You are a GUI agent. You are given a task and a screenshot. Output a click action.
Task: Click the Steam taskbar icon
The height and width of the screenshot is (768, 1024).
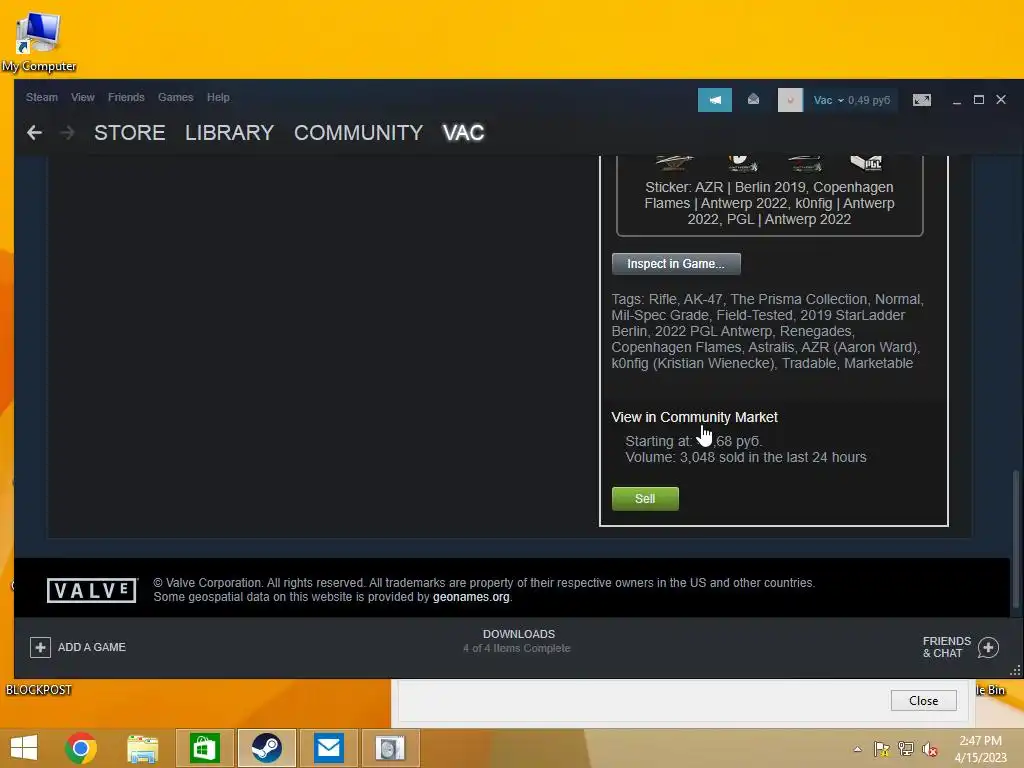click(266, 748)
